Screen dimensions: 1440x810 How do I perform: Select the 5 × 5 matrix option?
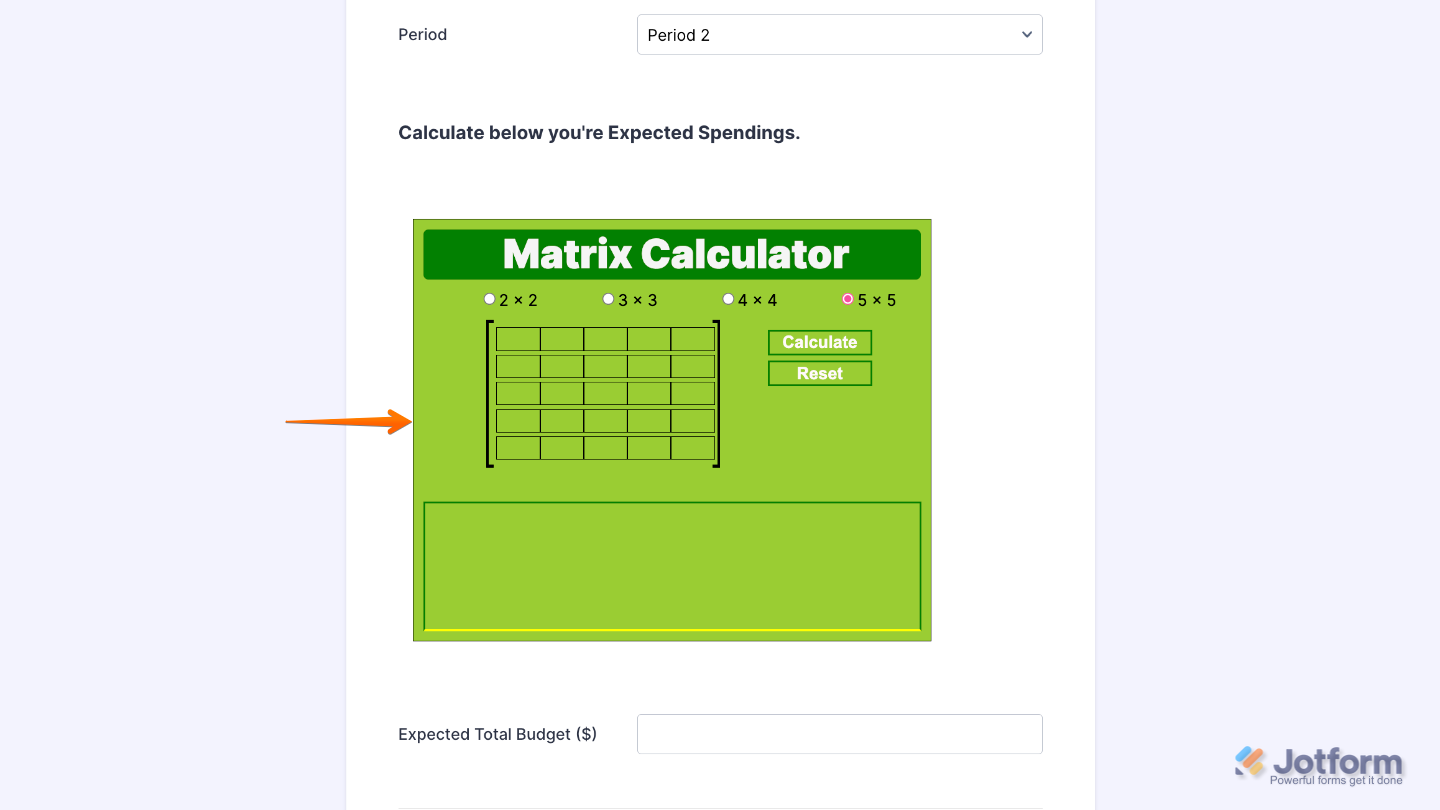(x=847, y=299)
